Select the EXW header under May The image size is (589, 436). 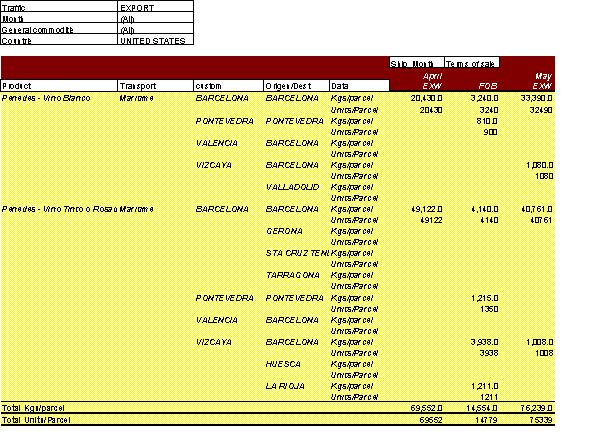542,86
